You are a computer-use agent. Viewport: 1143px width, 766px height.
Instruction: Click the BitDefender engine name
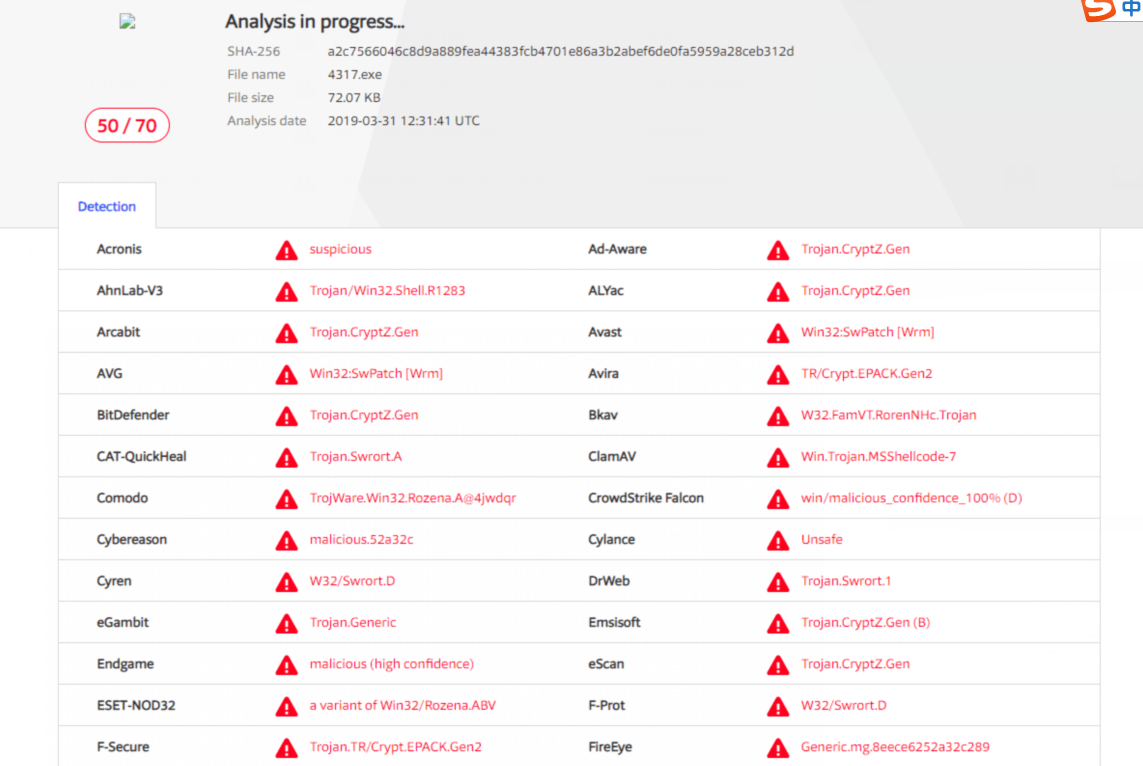click(x=133, y=415)
